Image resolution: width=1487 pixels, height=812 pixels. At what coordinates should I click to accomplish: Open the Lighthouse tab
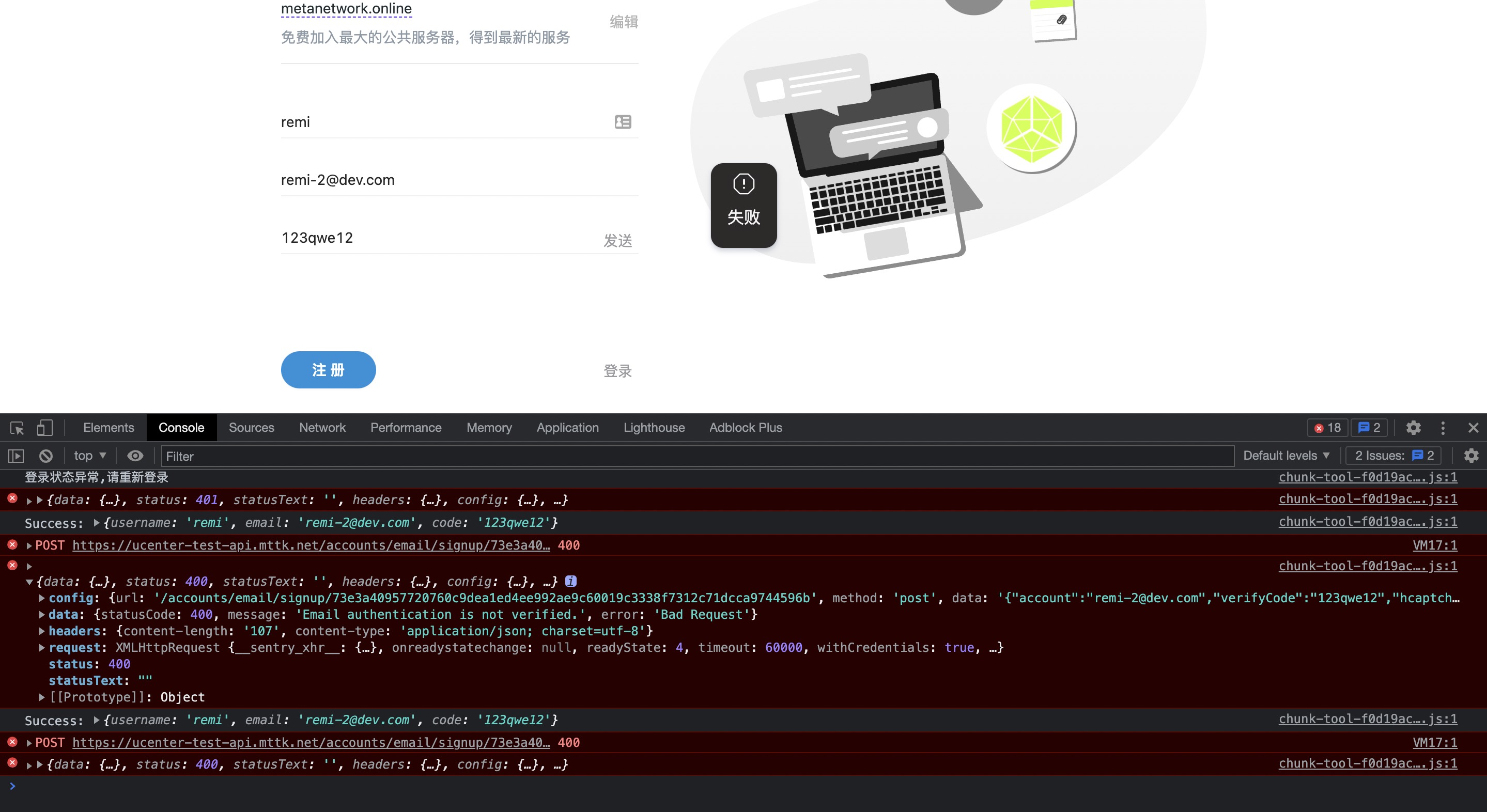[654, 428]
